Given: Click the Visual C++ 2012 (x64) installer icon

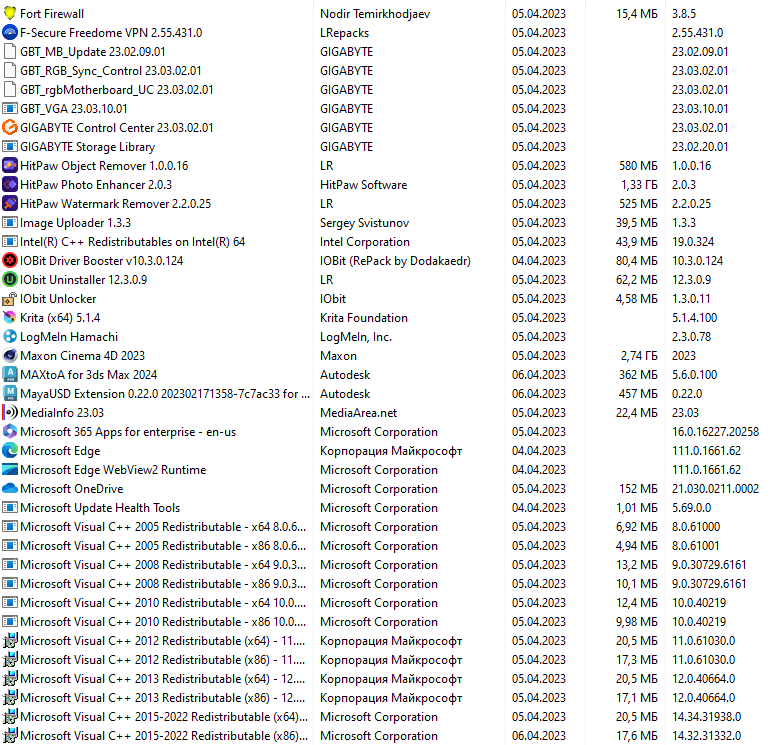Looking at the screenshot, I should 10,640.
